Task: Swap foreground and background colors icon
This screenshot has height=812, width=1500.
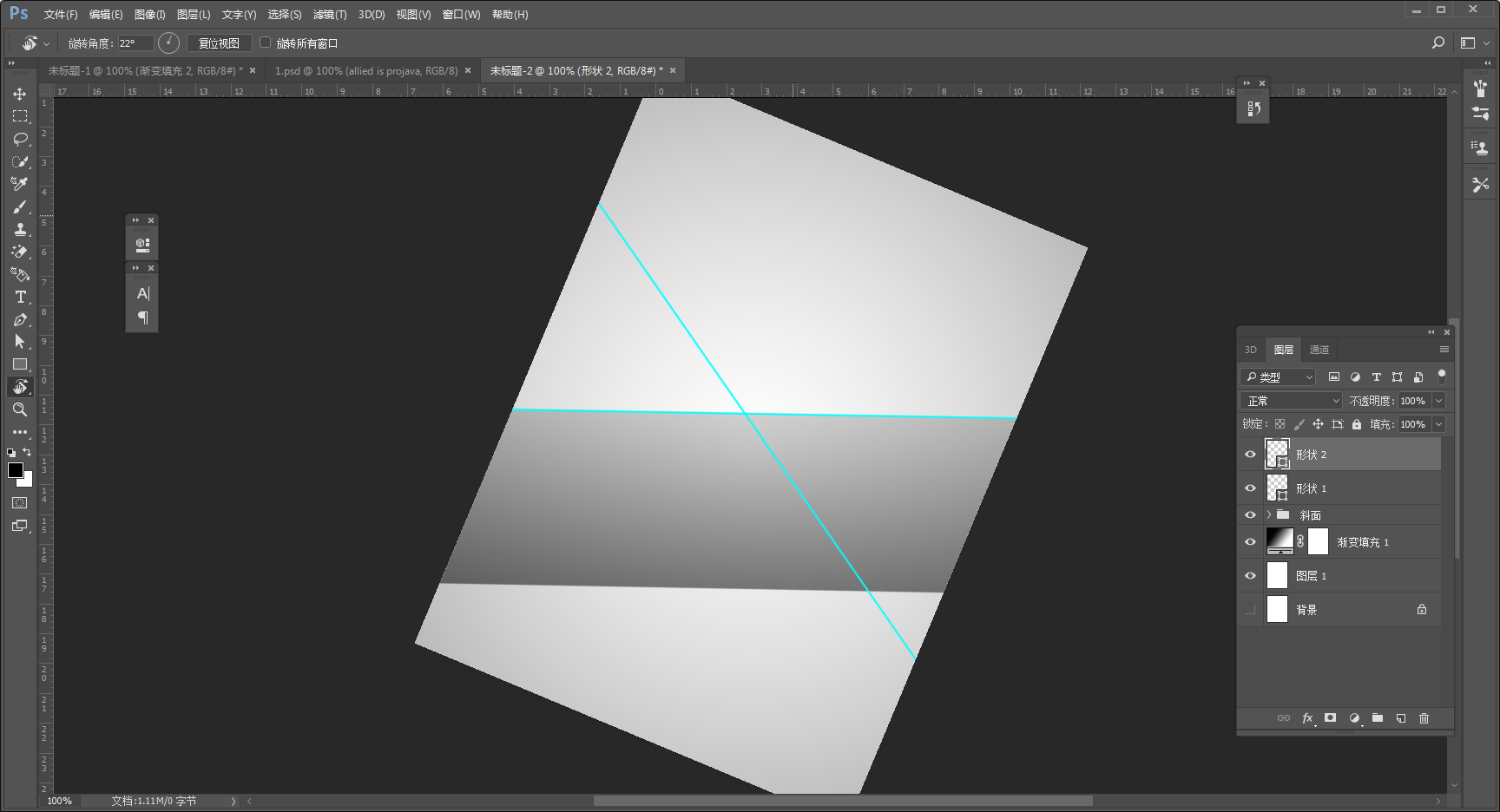Action: 27,452
